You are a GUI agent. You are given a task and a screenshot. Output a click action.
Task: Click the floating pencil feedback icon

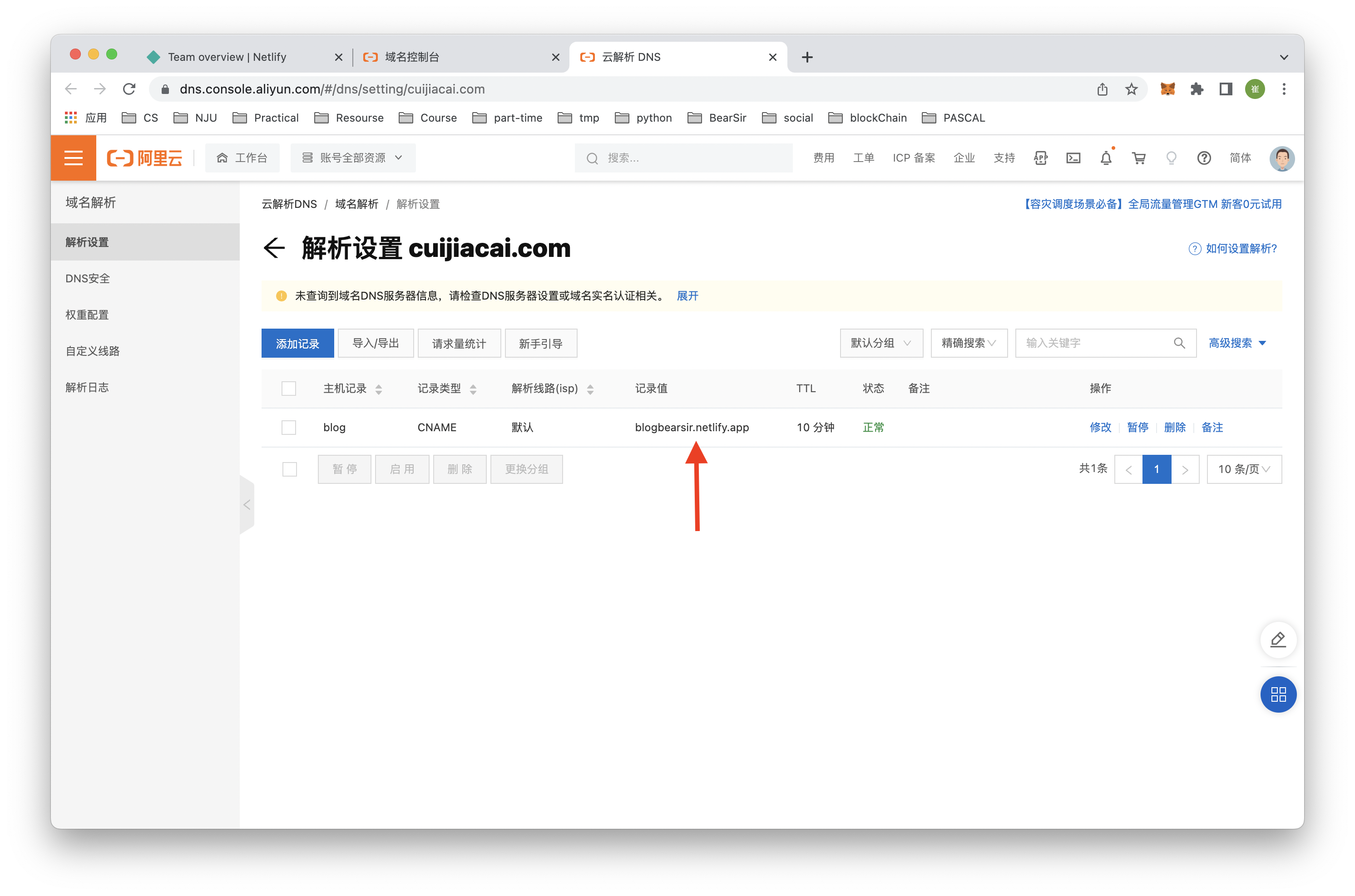coord(1278,640)
